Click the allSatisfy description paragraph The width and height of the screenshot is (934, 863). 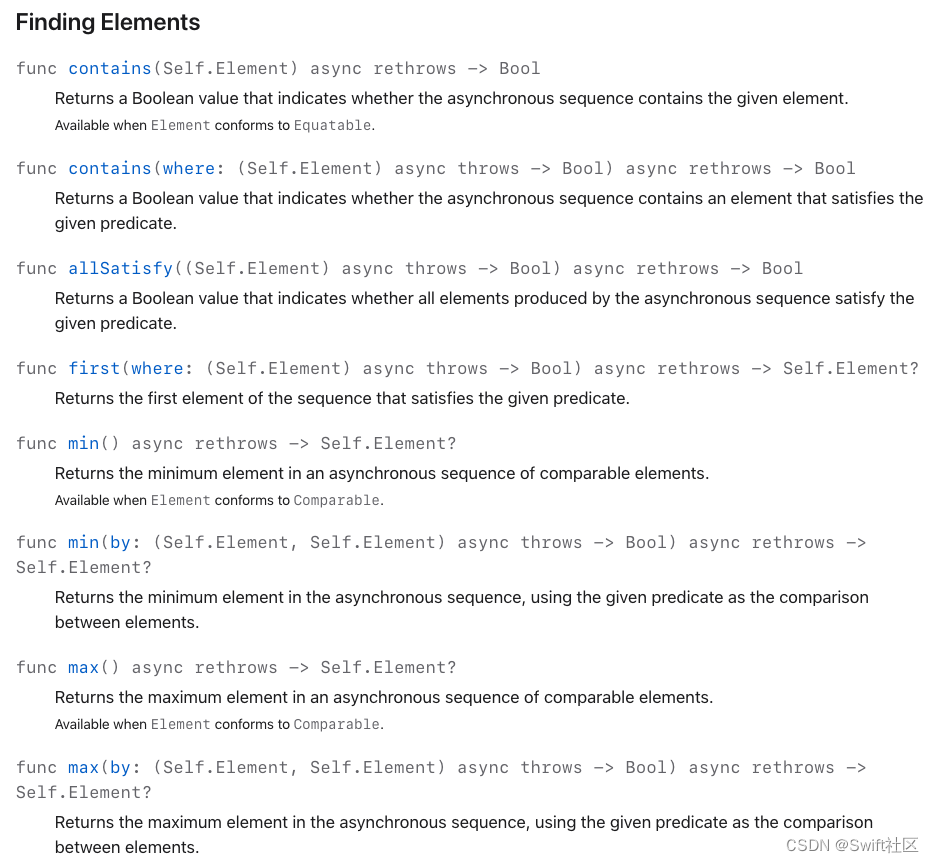[x=484, y=311]
